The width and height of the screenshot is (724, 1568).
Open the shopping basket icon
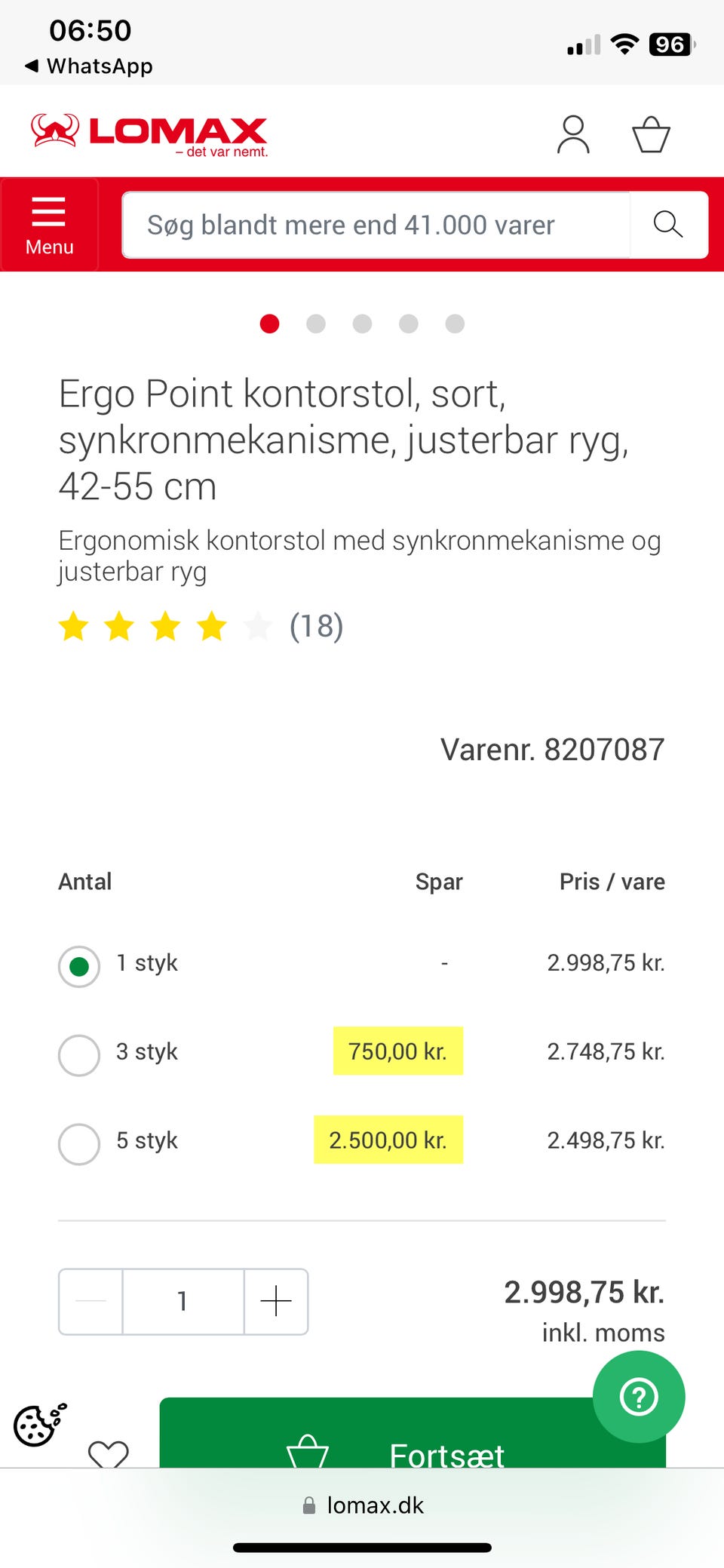[x=651, y=135]
